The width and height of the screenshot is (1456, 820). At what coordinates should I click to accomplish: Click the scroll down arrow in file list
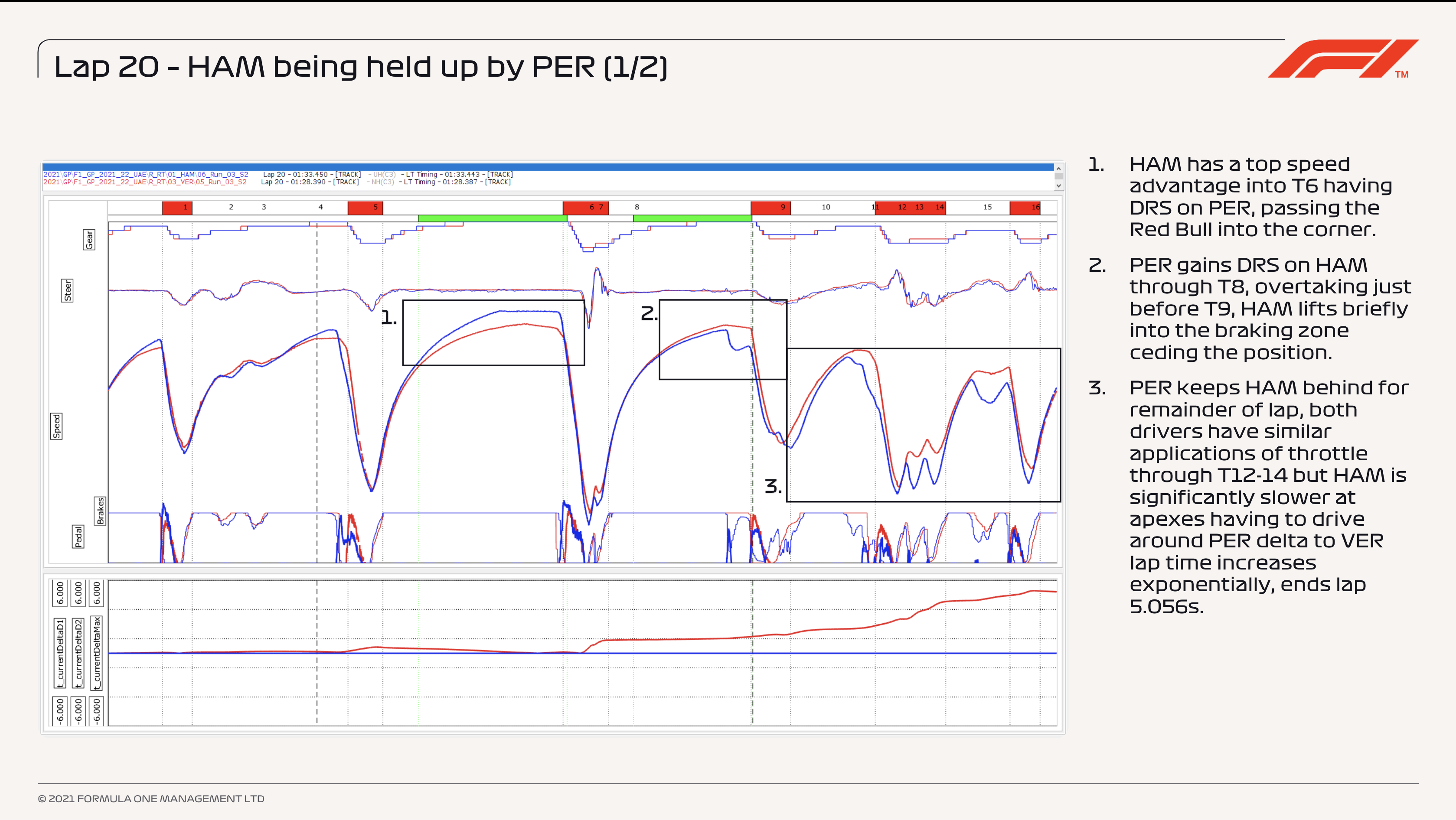pos(1059,185)
